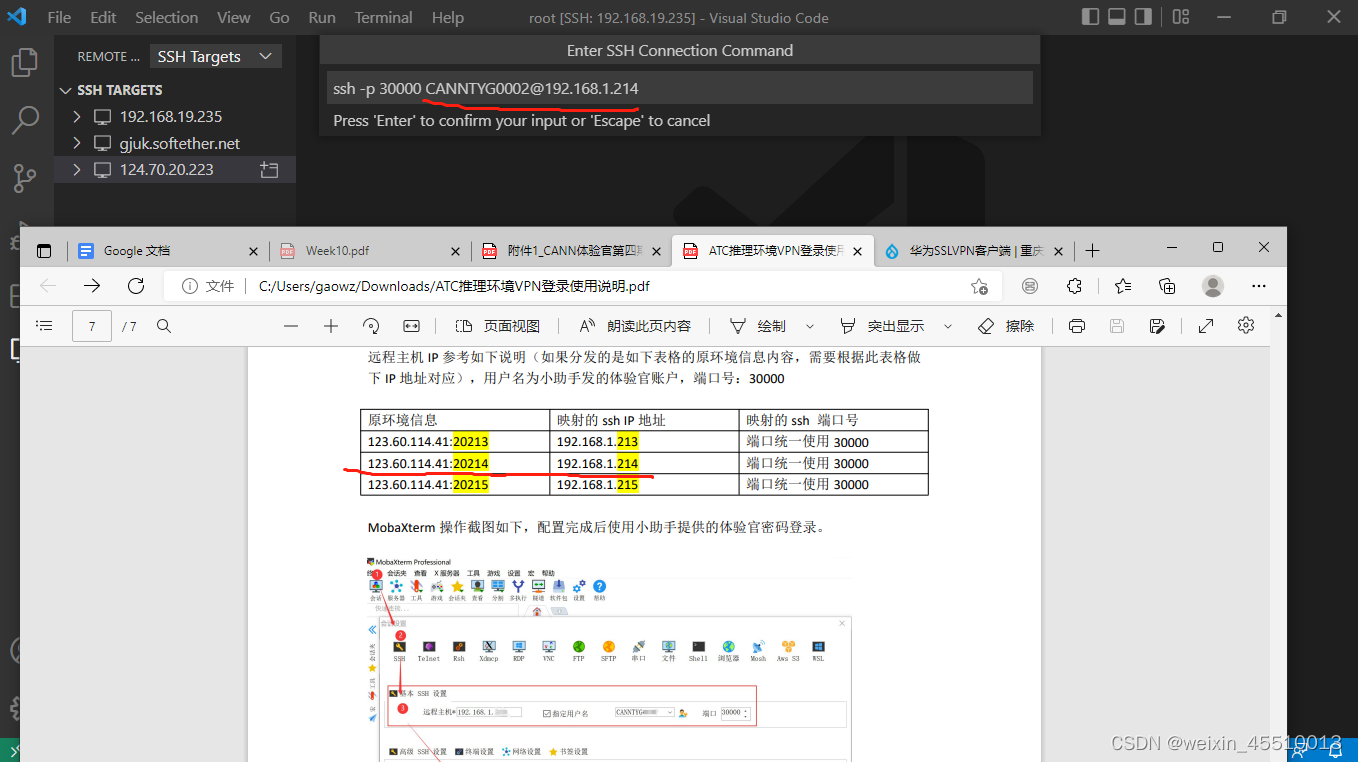Screen dimensions: 1358x762
Task: Open PDF viewer settings gear
Action: (x=1246, y=326)
